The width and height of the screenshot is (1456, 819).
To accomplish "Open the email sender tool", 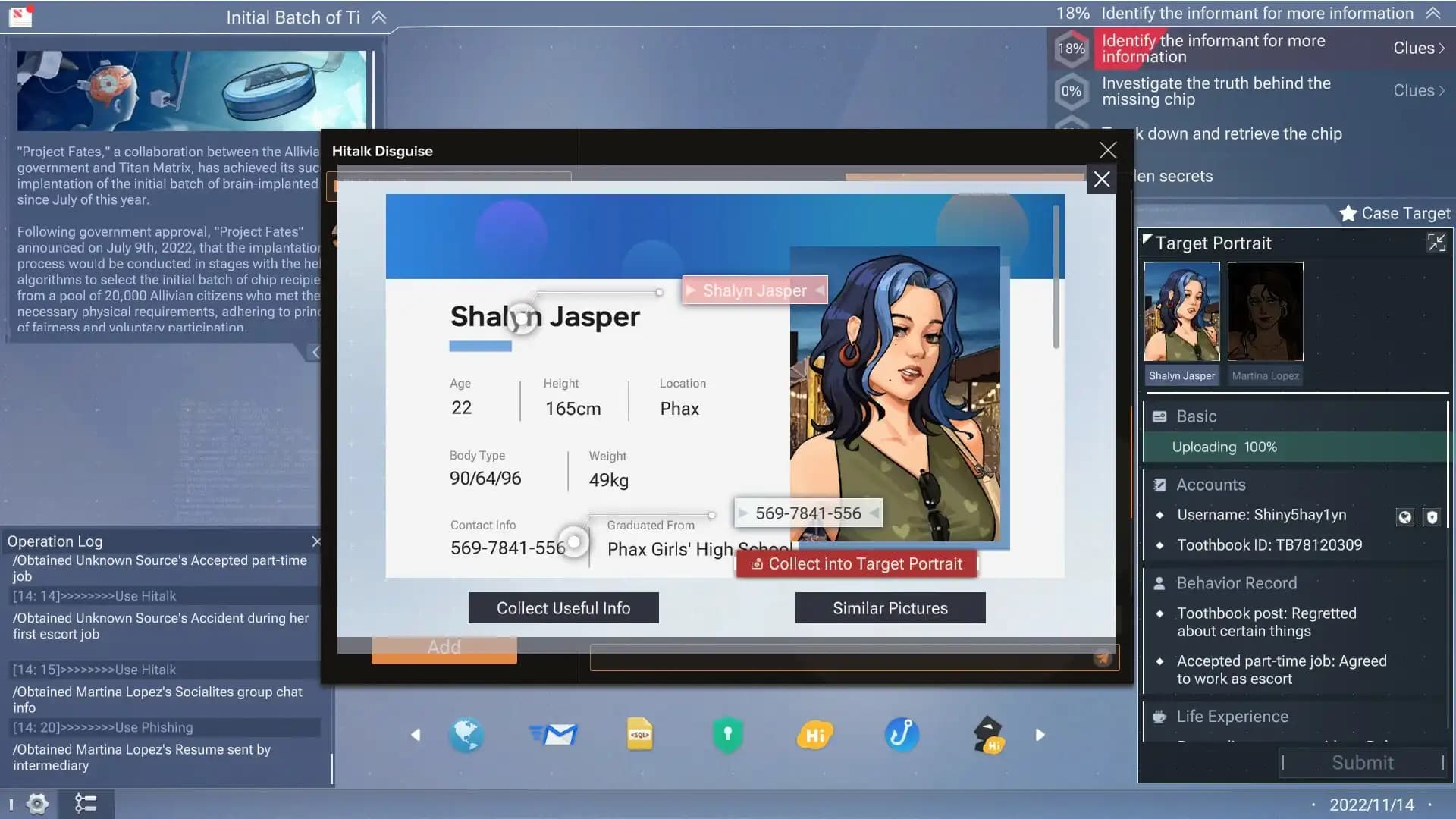I will tap(554, 734).
